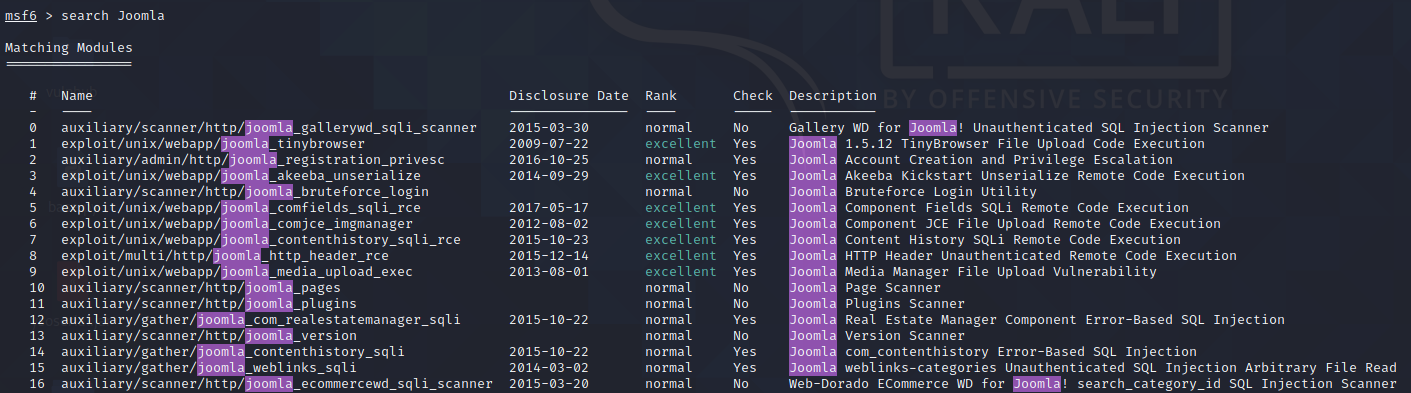Click 'HTTP Header Unauthenticated Remote Code Execution' description
This screenshot has width=1411, height=393.
pos(1041,256)
